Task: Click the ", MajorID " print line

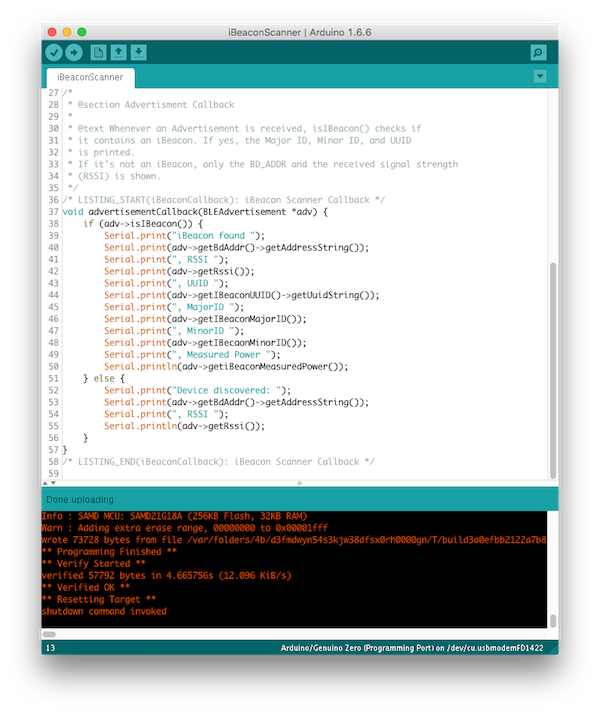Action: (174, 307)
